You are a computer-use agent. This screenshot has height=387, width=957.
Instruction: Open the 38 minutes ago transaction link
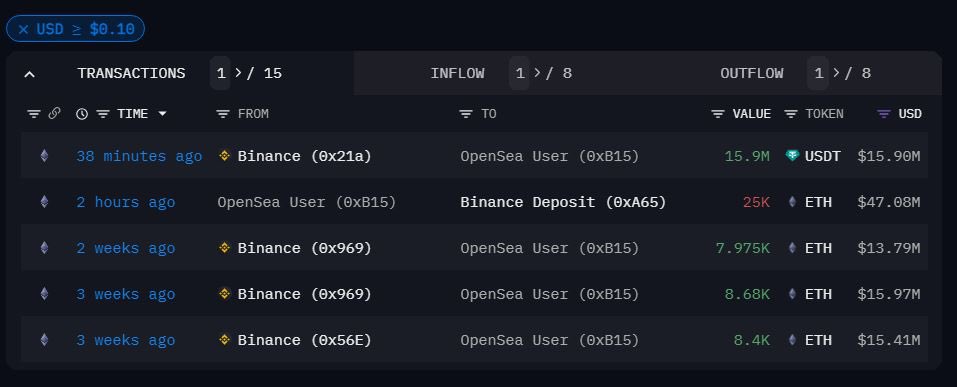pos(139,156)
